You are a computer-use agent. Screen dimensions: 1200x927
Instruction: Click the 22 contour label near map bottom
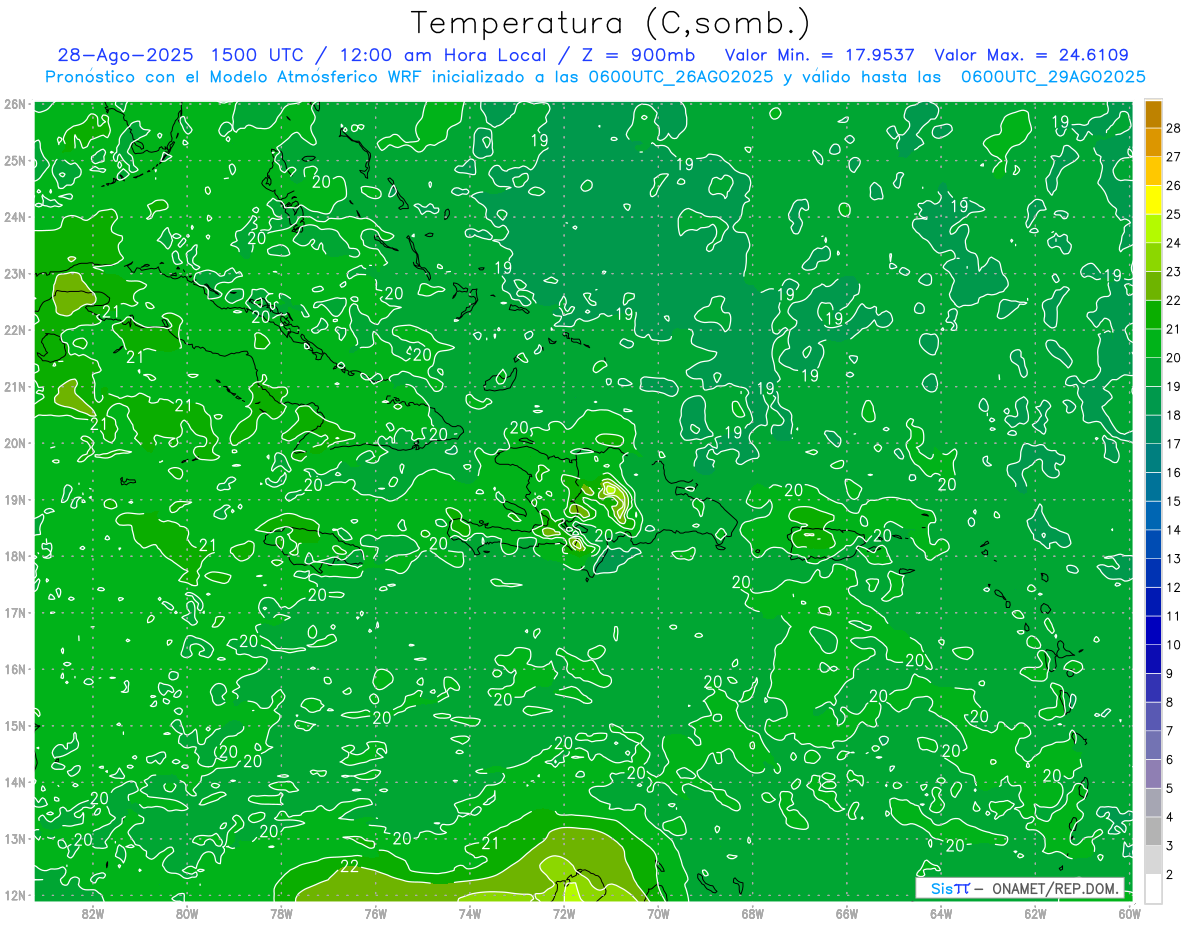(350, 866)
